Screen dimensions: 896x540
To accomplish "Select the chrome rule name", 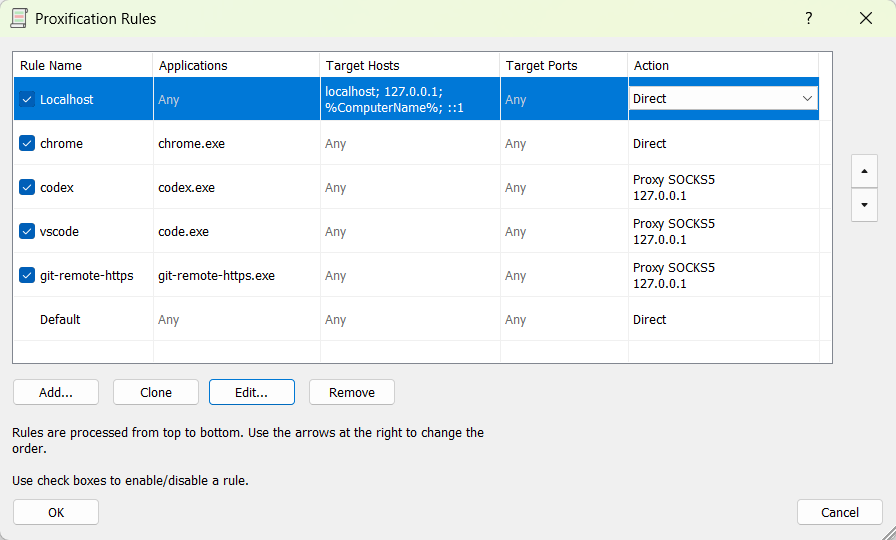I will (x=61, y=143).
